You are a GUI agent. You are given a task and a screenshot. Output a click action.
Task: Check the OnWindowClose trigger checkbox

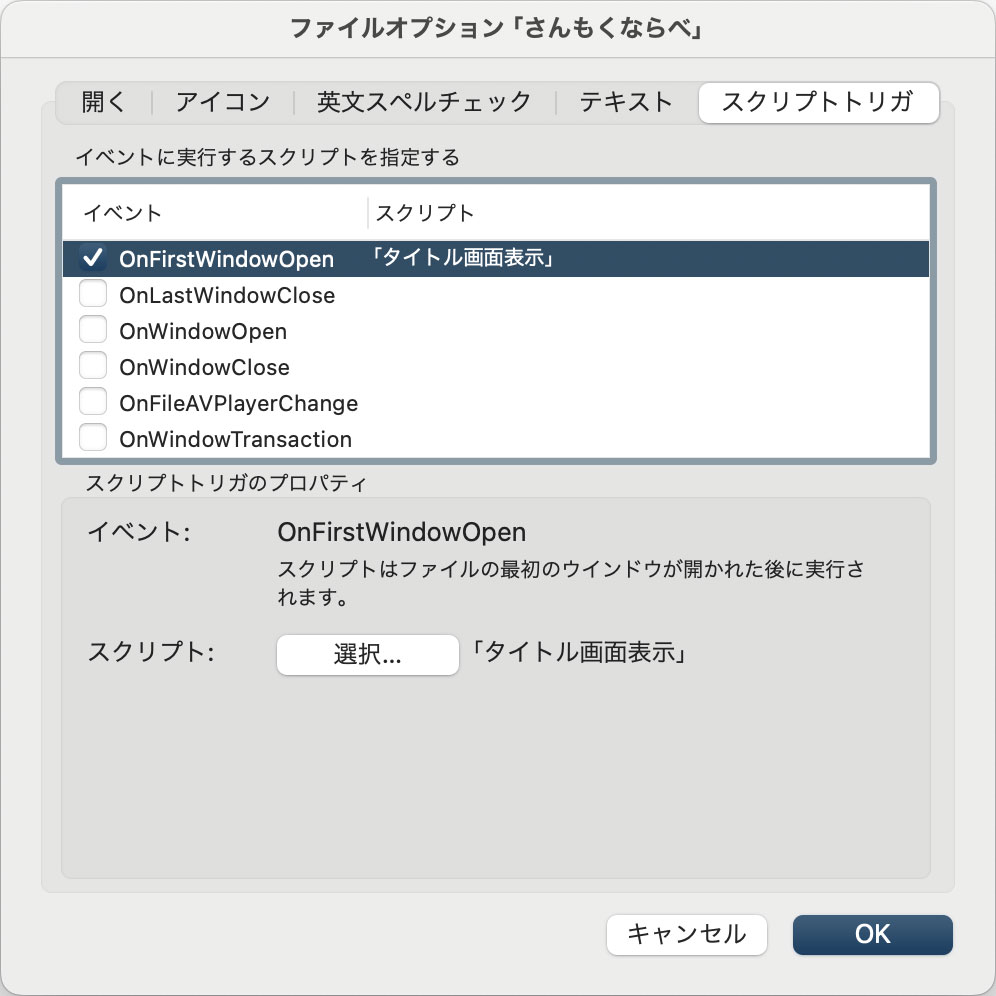(93, 367)
